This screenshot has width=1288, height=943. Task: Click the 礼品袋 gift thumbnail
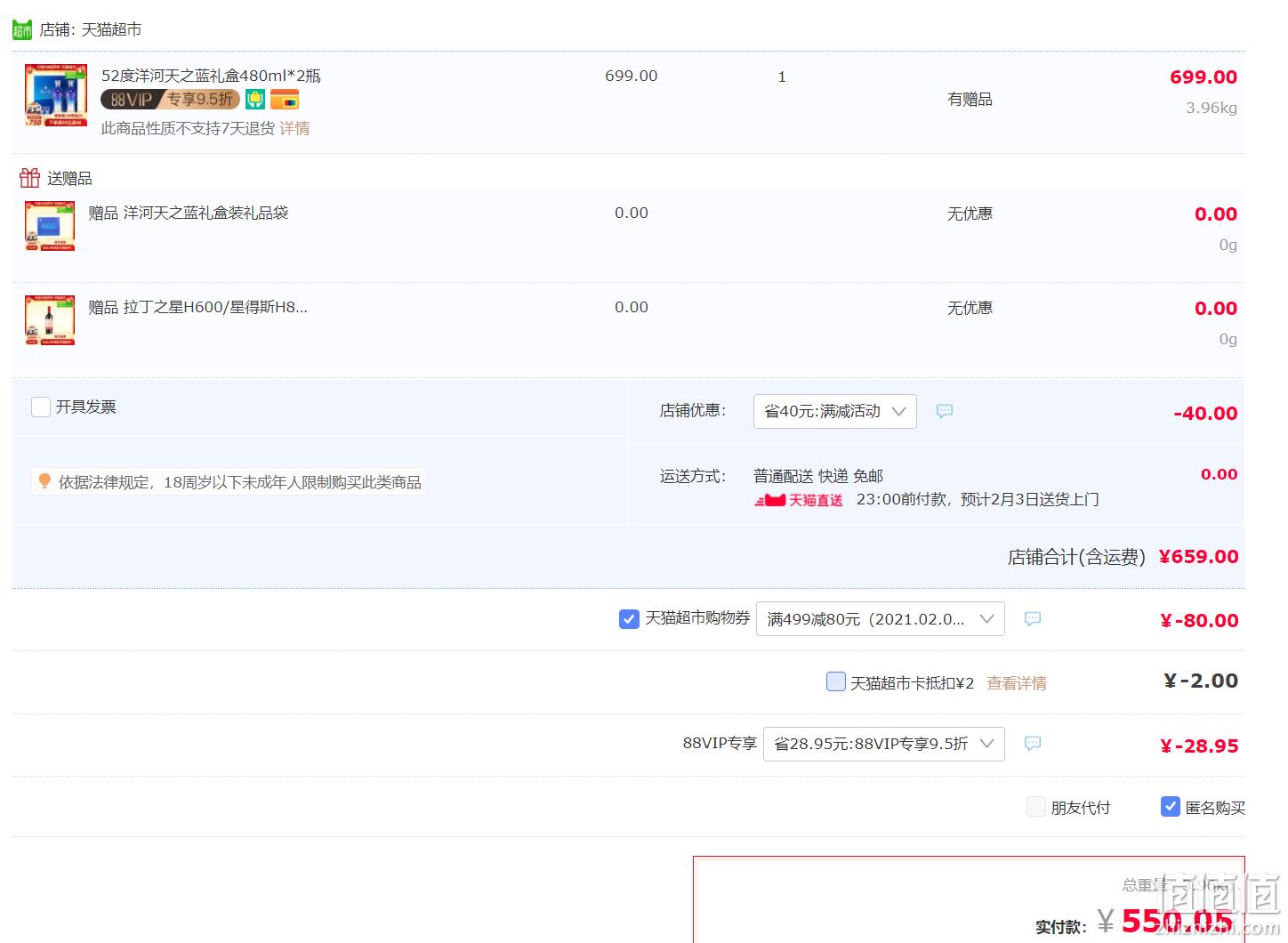coord(50,226)
